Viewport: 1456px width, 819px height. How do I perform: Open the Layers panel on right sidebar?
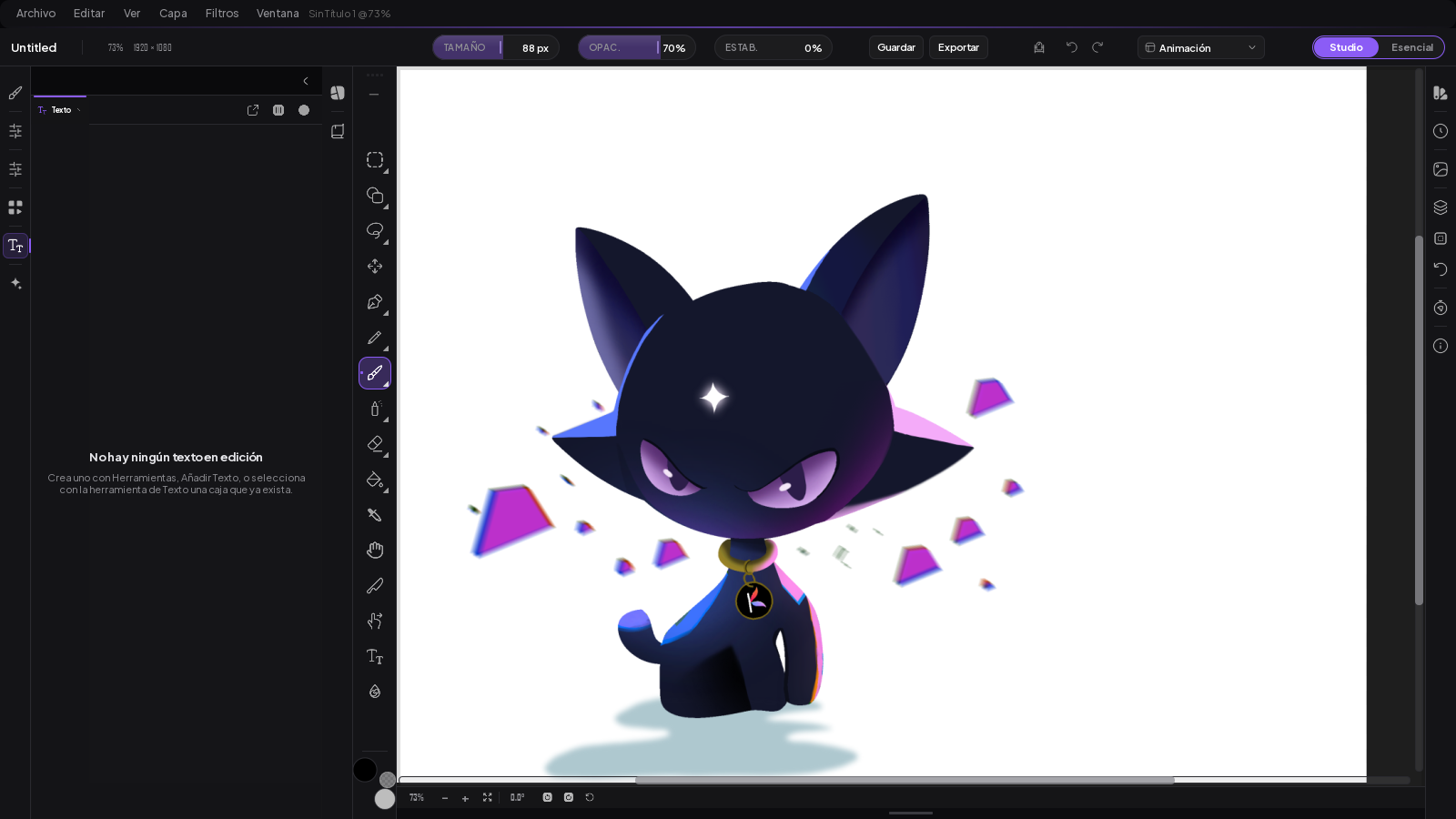click(x=1441, y=207)
